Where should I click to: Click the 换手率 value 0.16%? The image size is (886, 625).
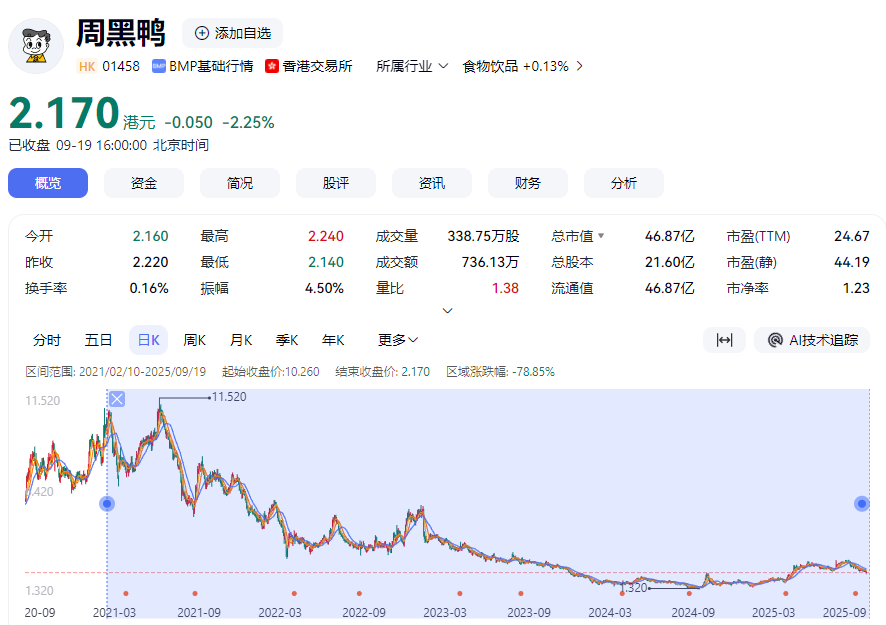pos(149,288)
